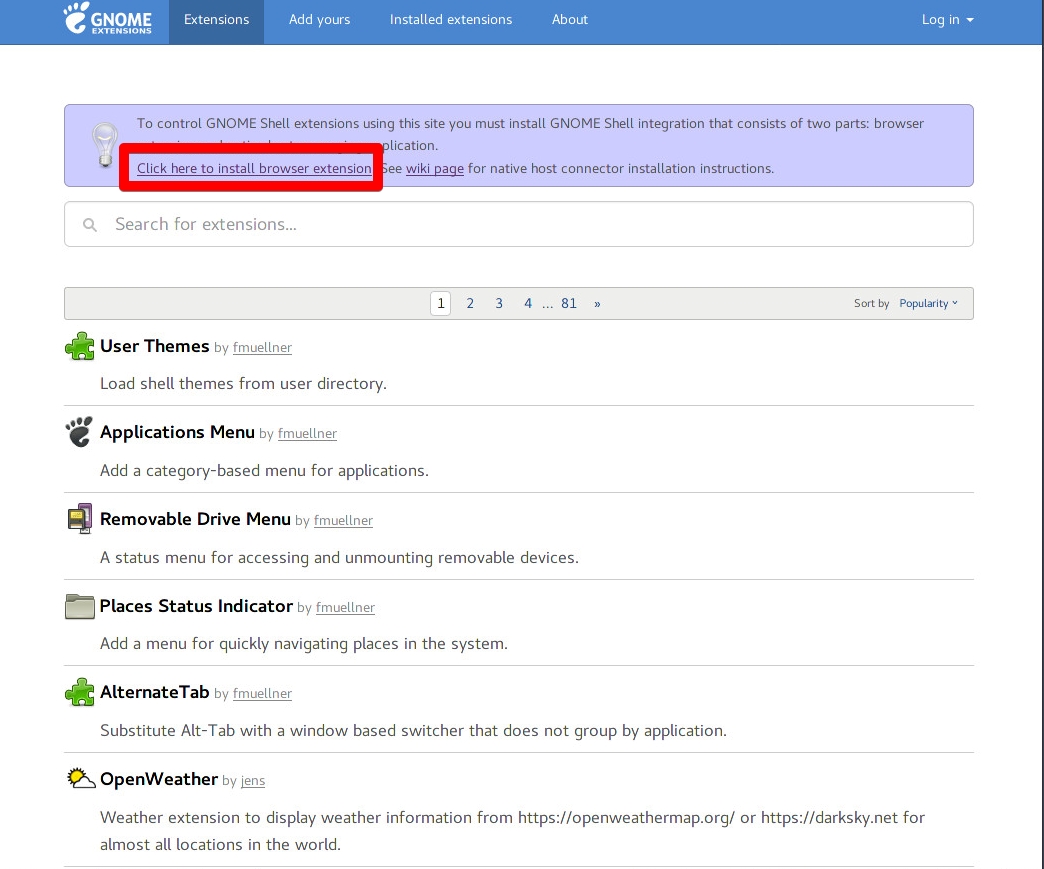Switch to Installed extensions

[x=451, y=20]
